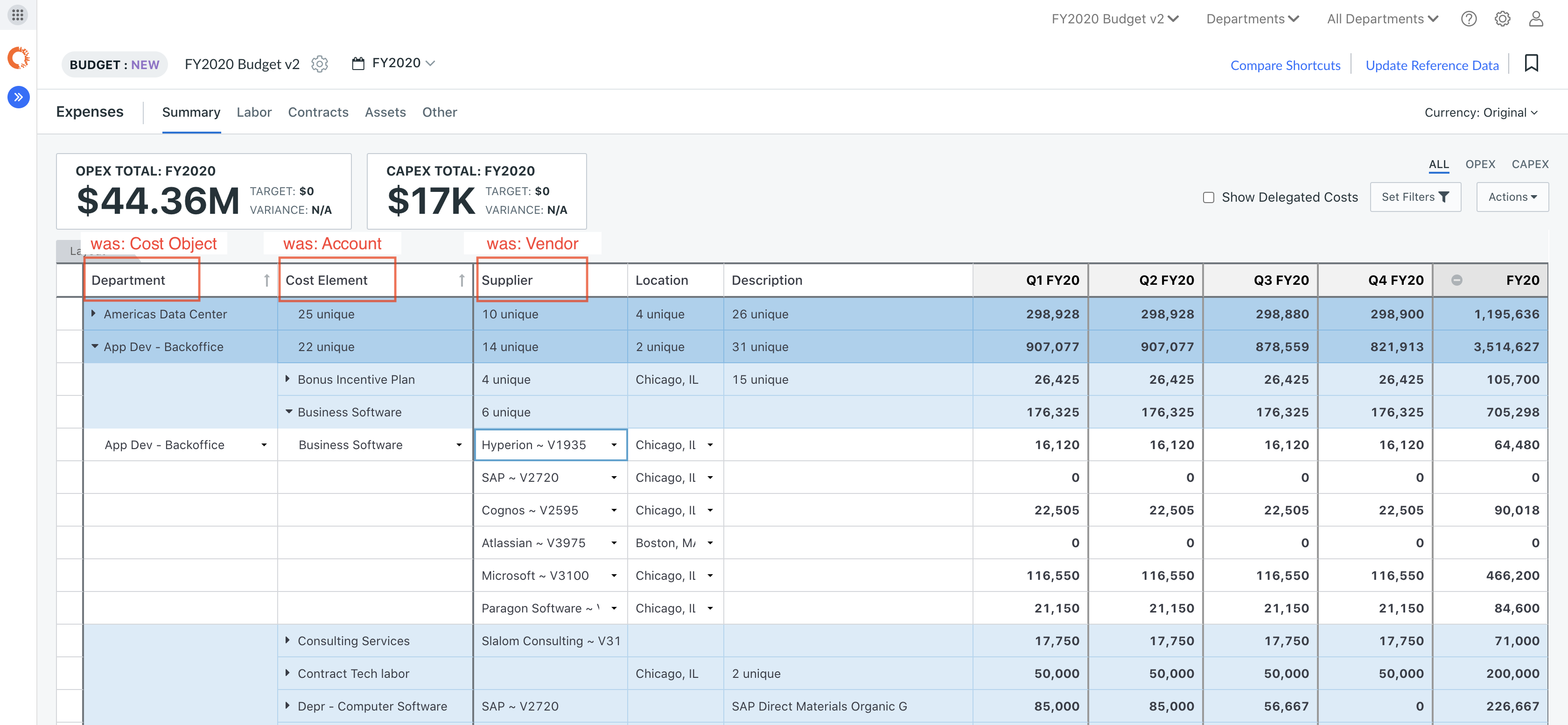1568x725 pixels.
Task: Open the Boston location dropdown in Atlassian row
Action: [x=710, y=543]
